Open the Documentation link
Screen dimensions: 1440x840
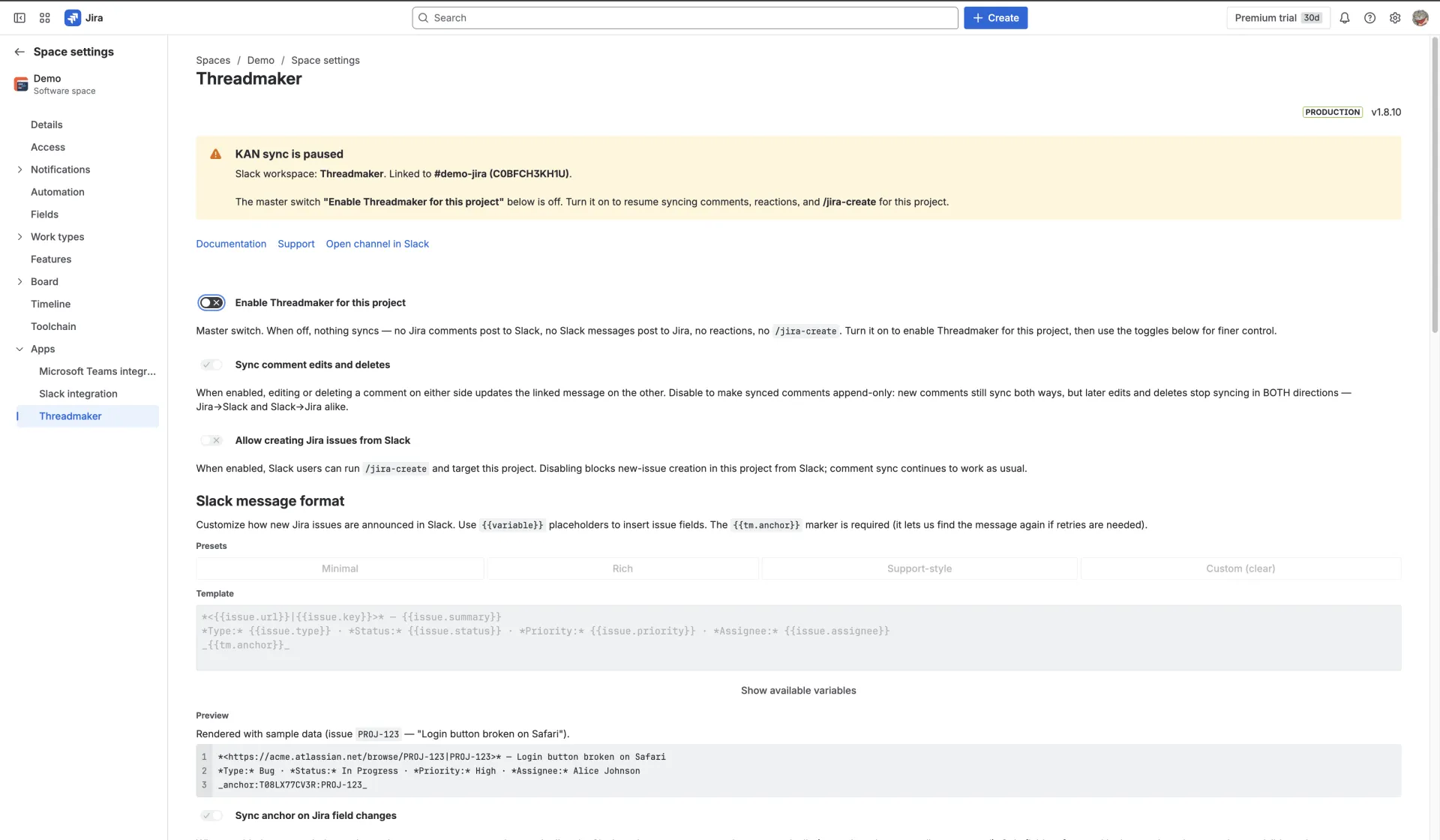(231, 244)
